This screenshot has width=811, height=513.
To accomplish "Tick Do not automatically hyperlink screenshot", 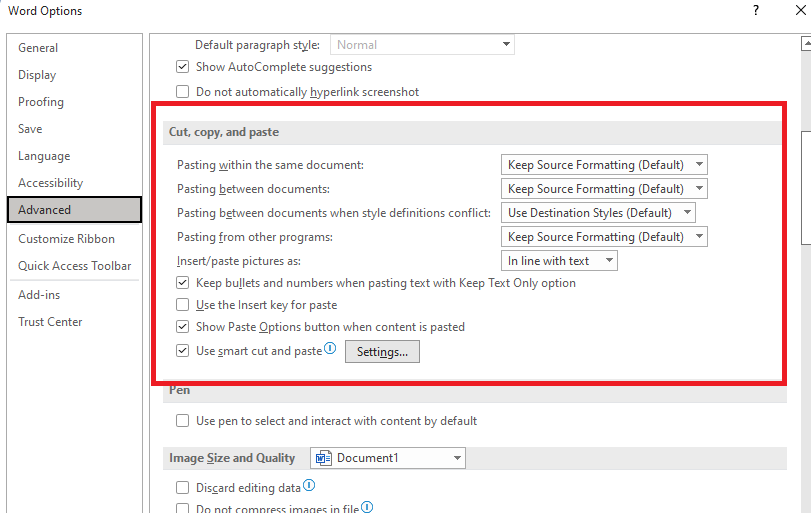I will (183, 92).
